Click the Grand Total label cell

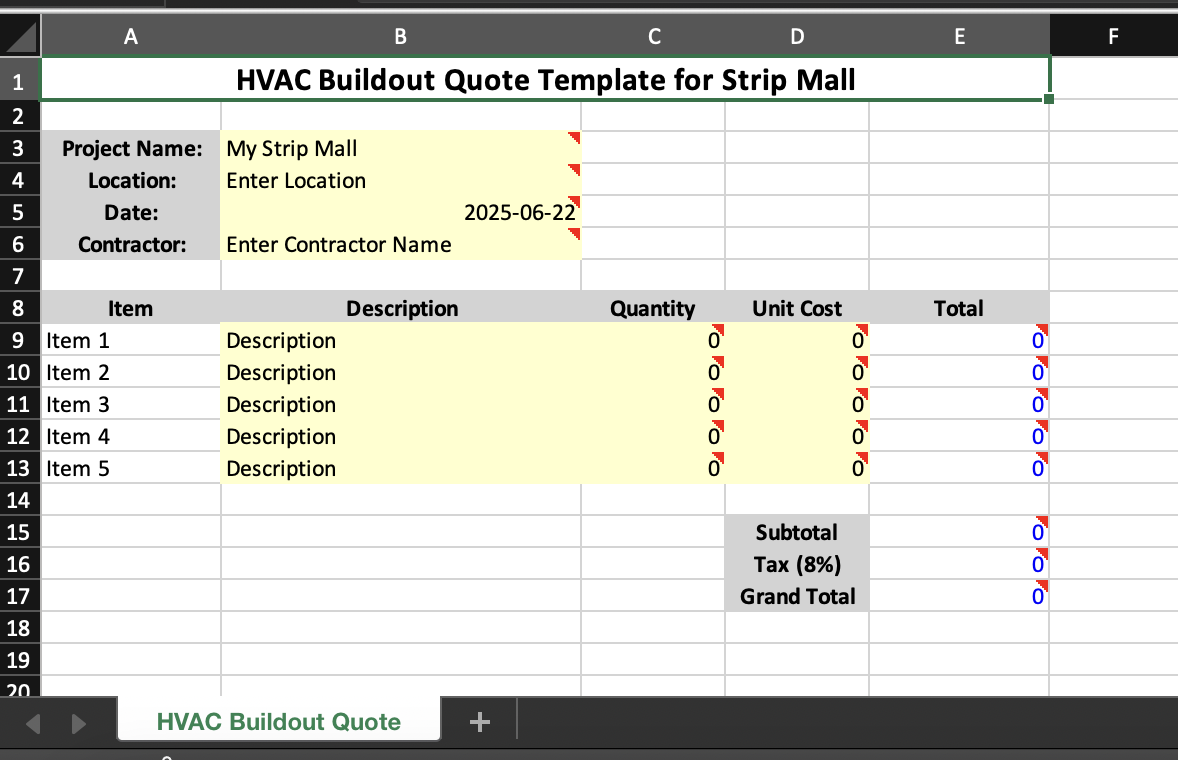pos(796,596)
